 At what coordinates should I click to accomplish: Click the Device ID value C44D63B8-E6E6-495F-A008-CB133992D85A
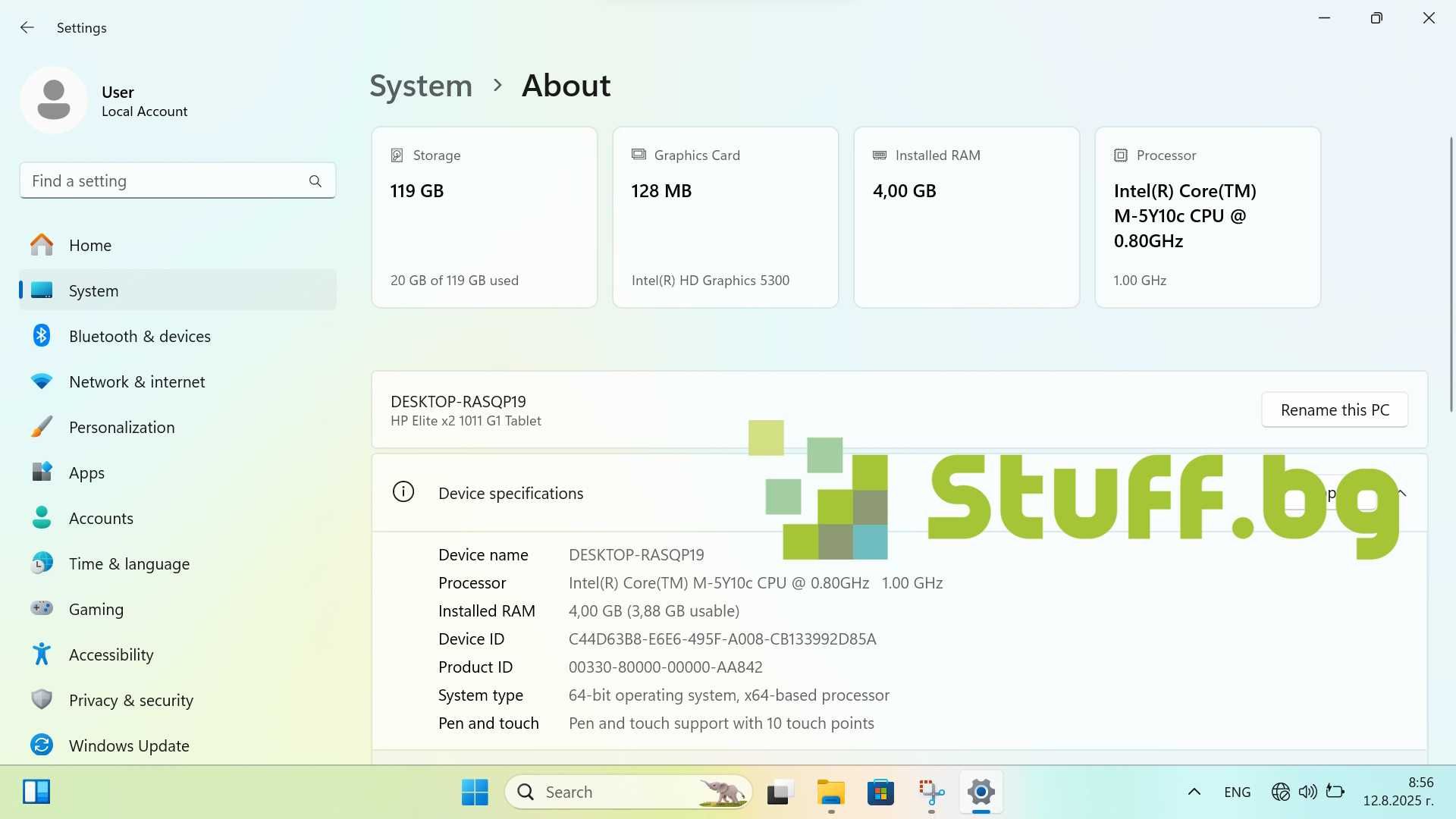pos(723,639)
